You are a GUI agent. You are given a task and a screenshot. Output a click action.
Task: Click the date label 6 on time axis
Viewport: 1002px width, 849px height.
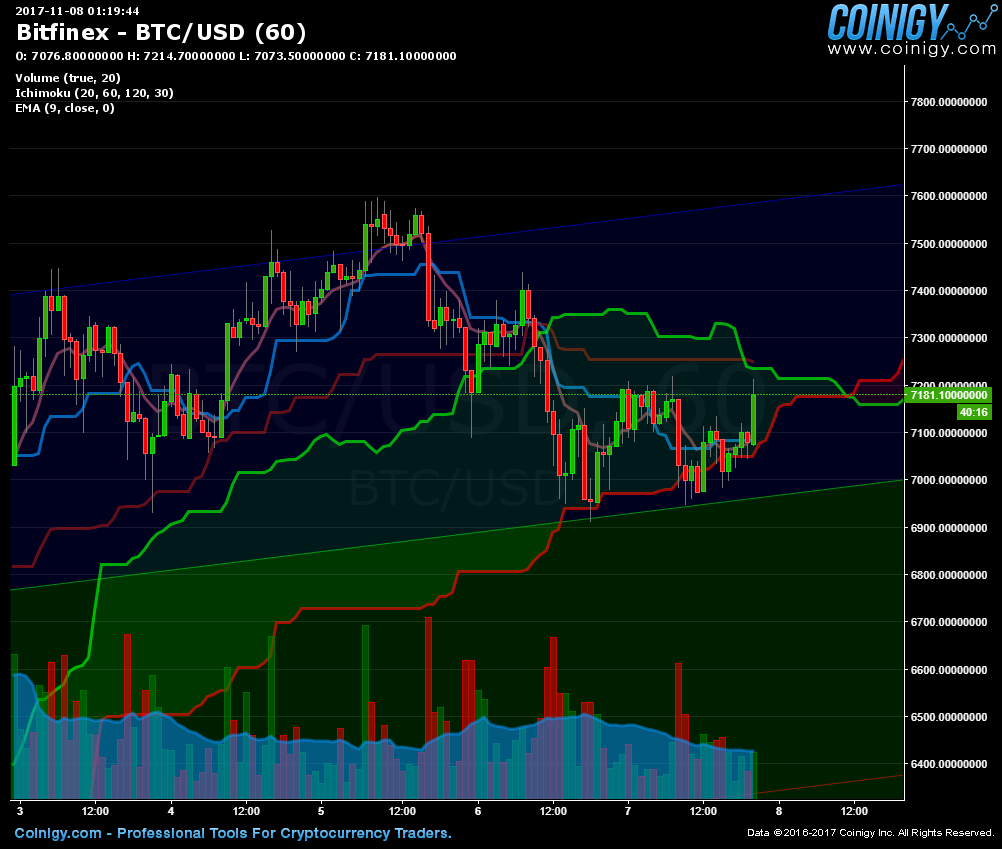(x=478, y=811)
